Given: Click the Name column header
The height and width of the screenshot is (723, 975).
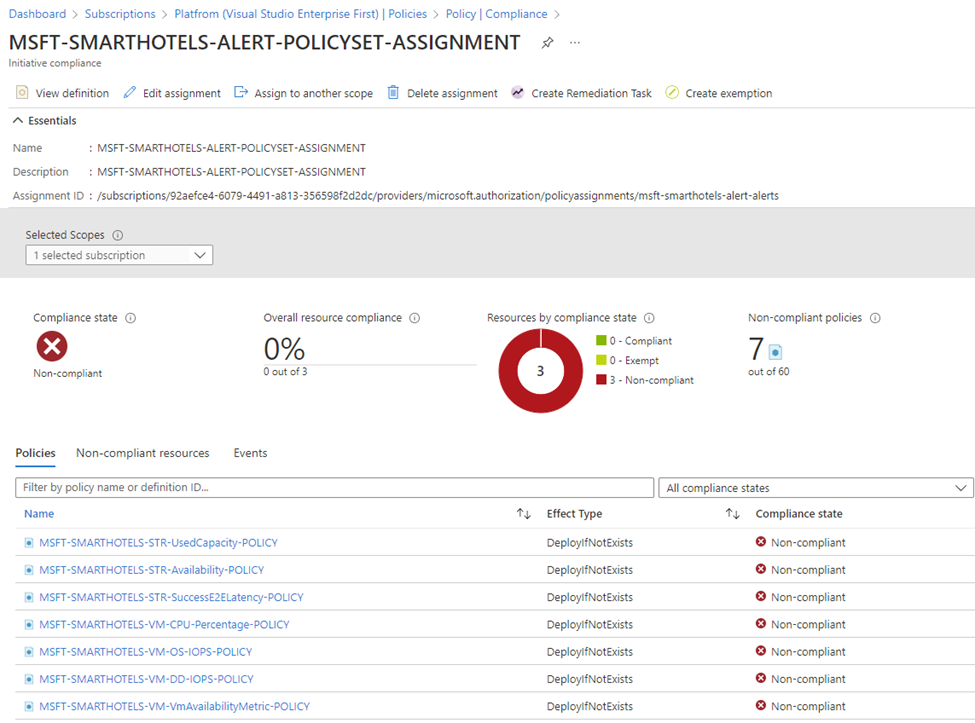Looking at the screenshot, I should click(x=39, y=514).
